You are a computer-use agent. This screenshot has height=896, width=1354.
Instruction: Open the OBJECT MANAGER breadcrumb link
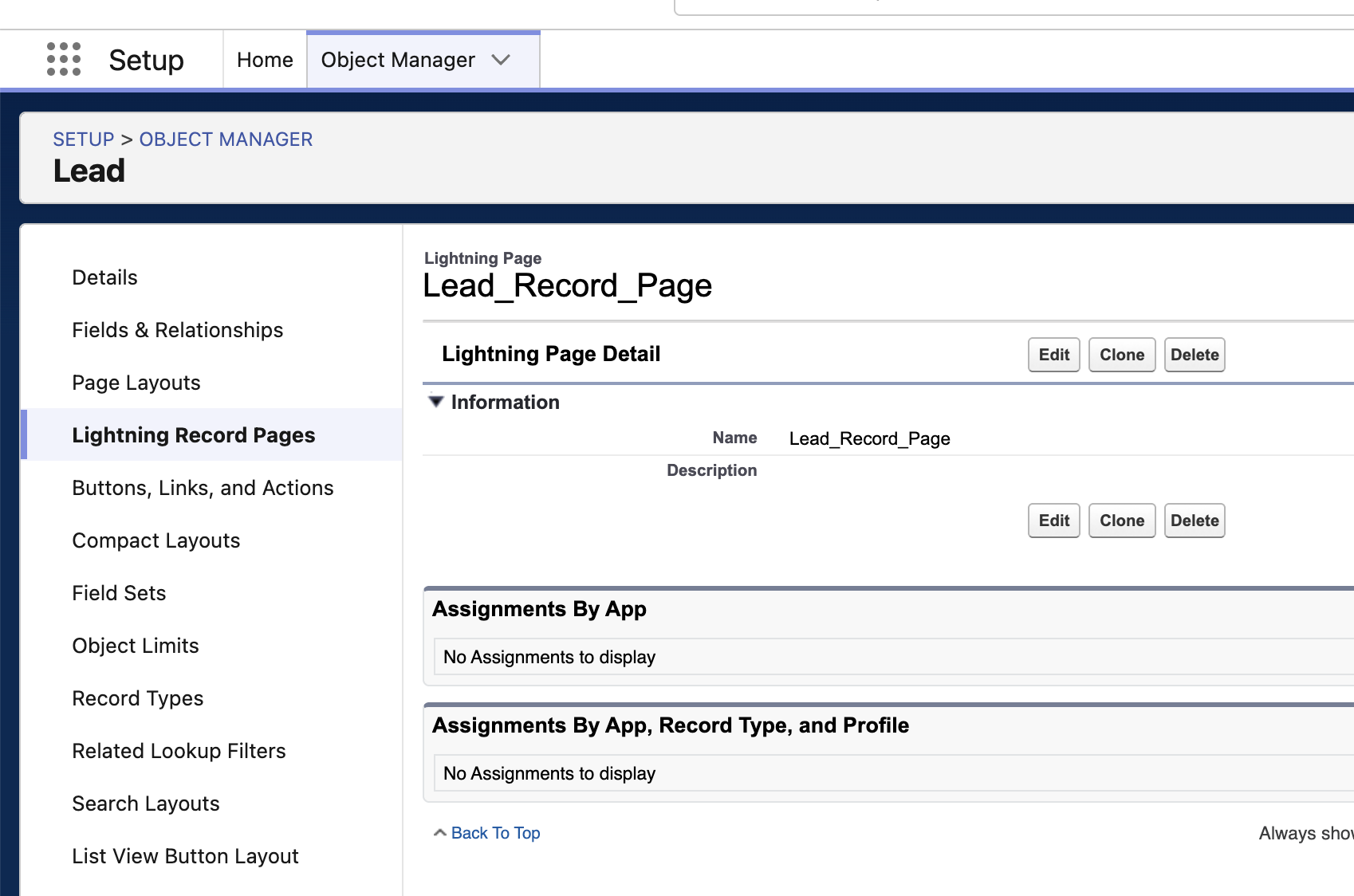pos(226,140)
